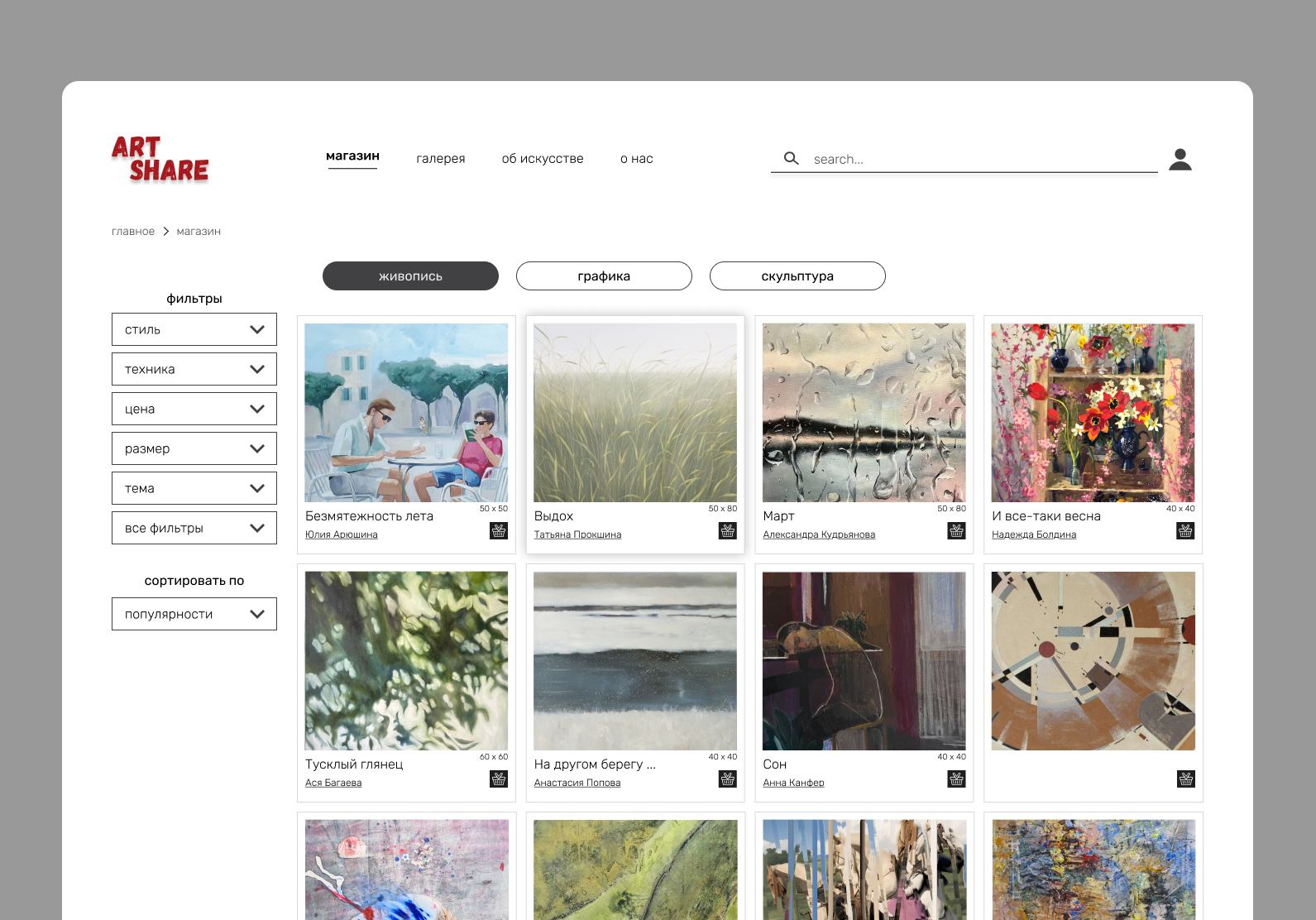Add 'Март' painting to basket
1316x920 pixels.
(x=956, y=531)
